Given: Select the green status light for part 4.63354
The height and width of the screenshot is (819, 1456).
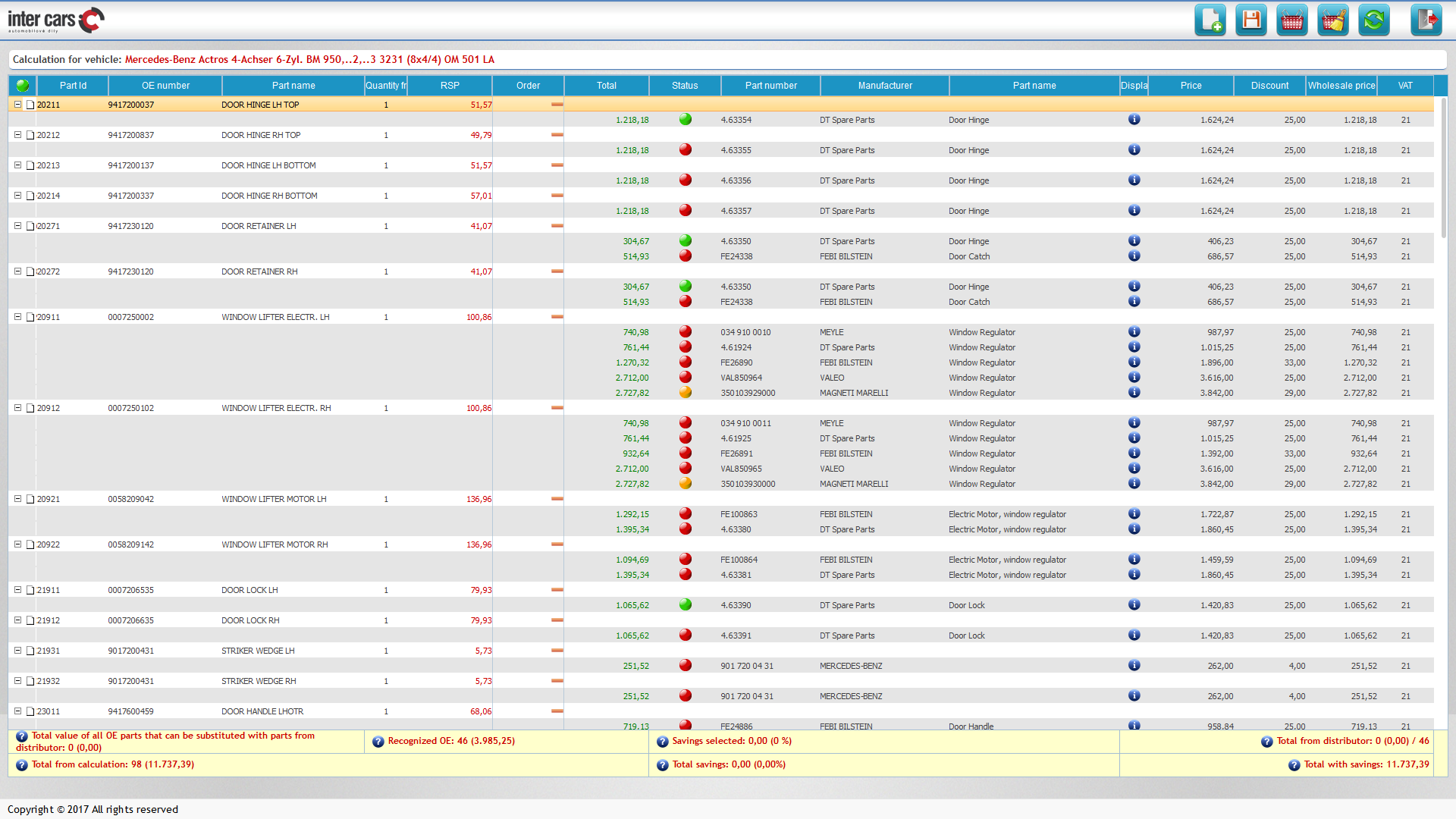Looking at the screenshot, I should coord(686,119).
